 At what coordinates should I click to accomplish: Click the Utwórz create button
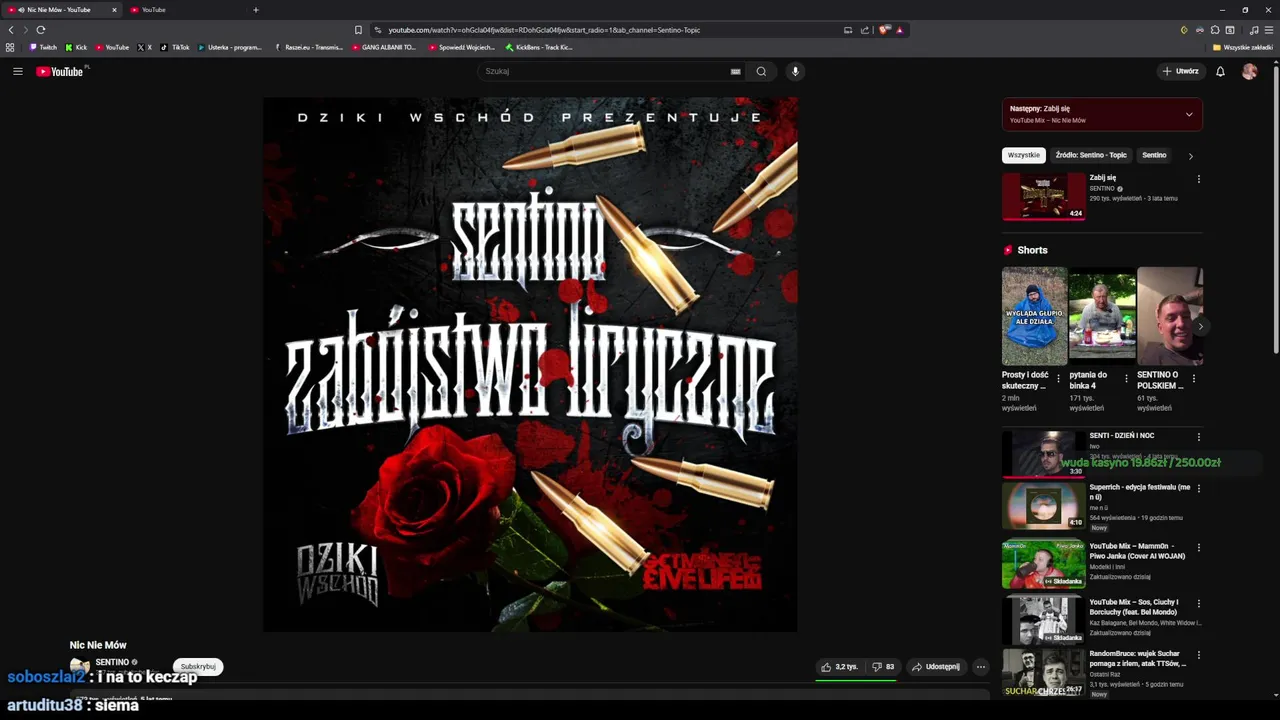pos(1180,71)
